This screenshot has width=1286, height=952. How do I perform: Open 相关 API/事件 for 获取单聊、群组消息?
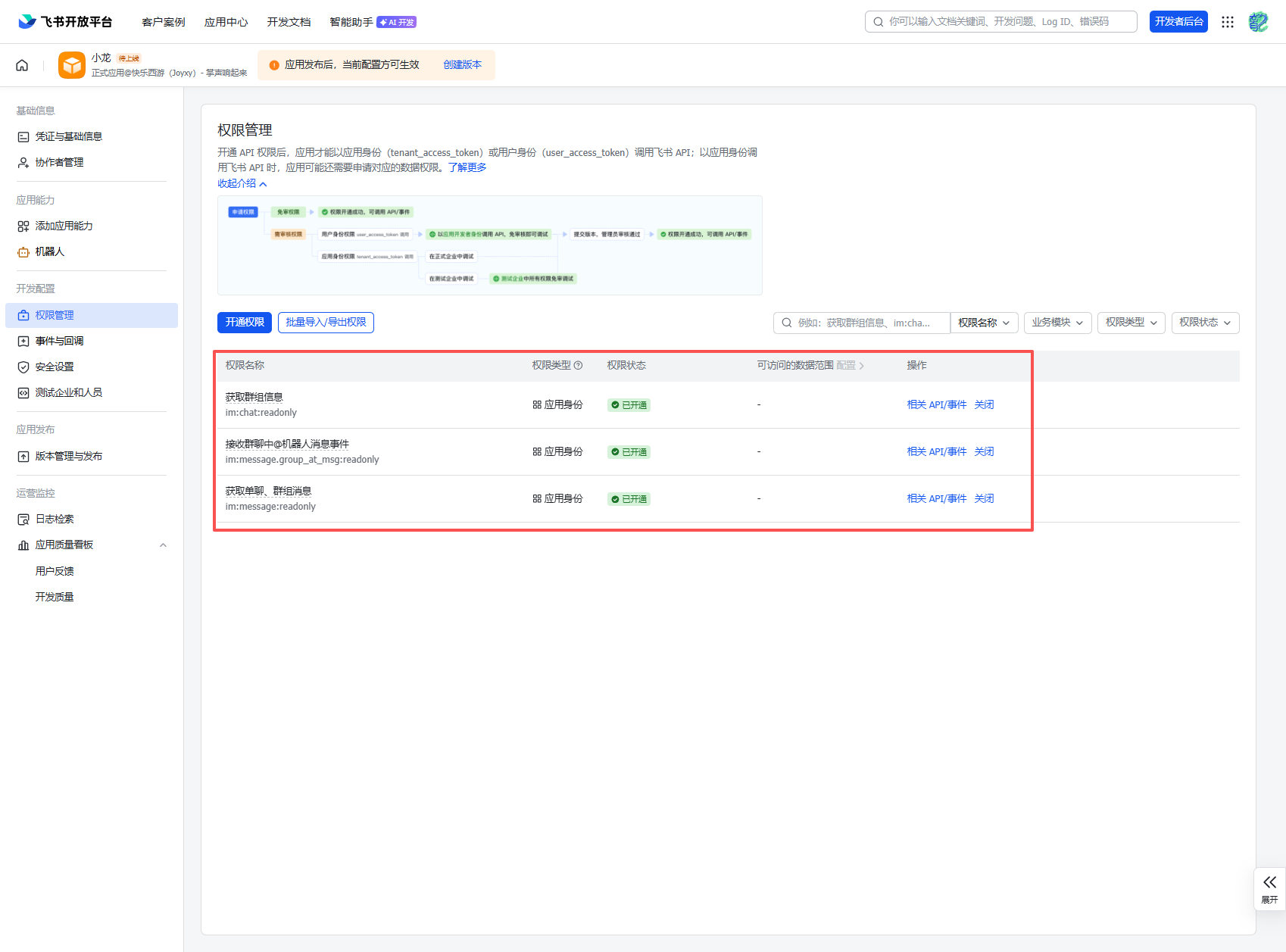pyautogui.click(x=937, y=498)
